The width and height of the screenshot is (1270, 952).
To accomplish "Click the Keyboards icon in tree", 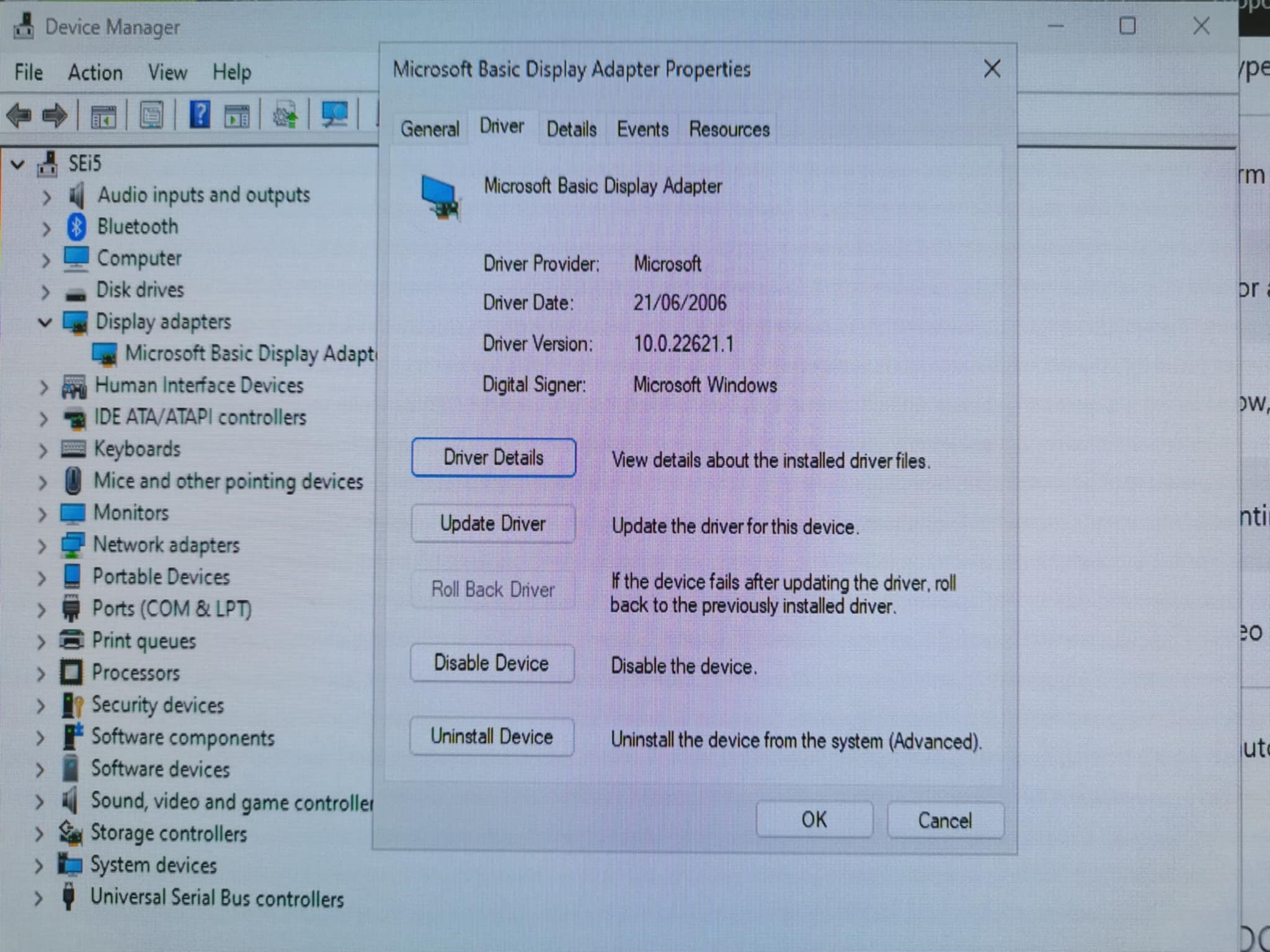I will (73, 449).
